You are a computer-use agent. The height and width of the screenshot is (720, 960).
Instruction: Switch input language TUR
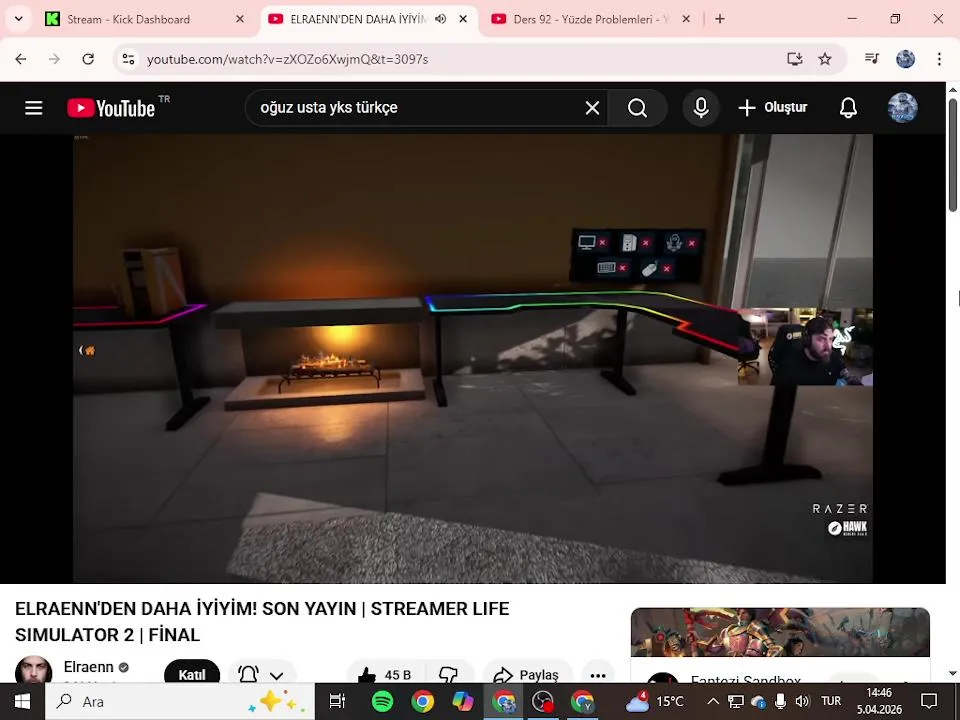831,702
